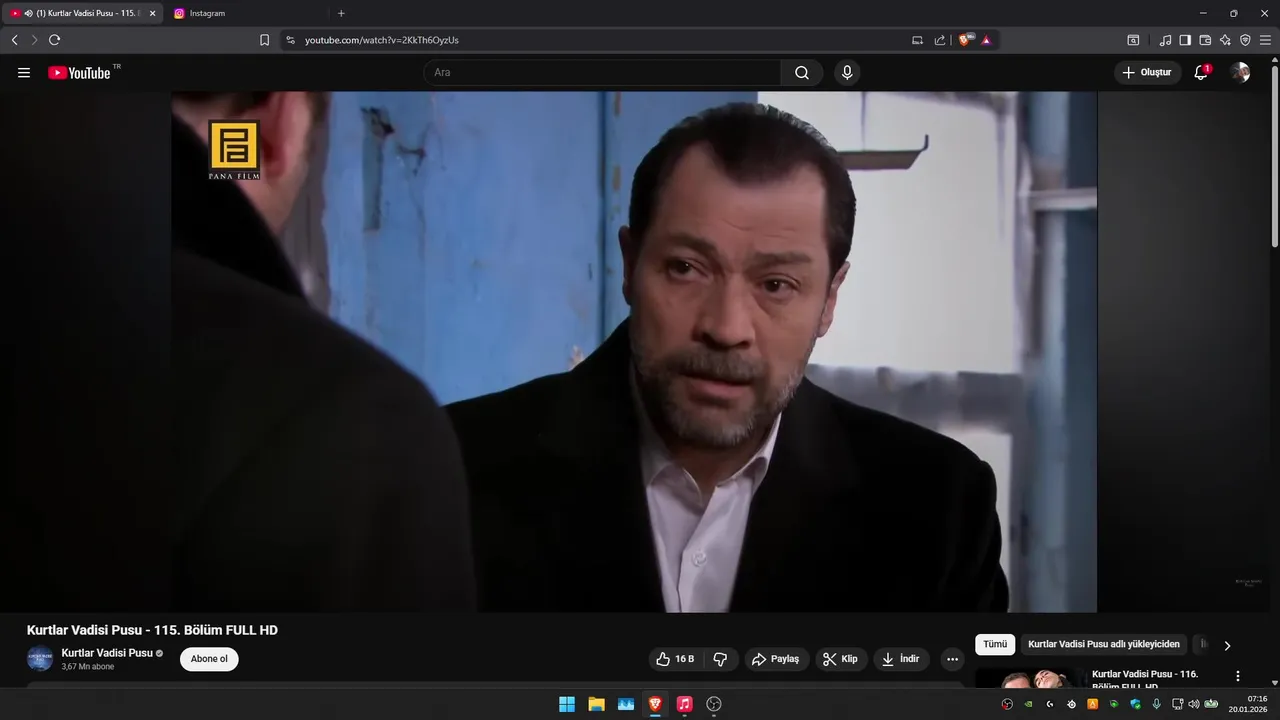Focus the YouTube Ara search box

[x=603, y=73]
